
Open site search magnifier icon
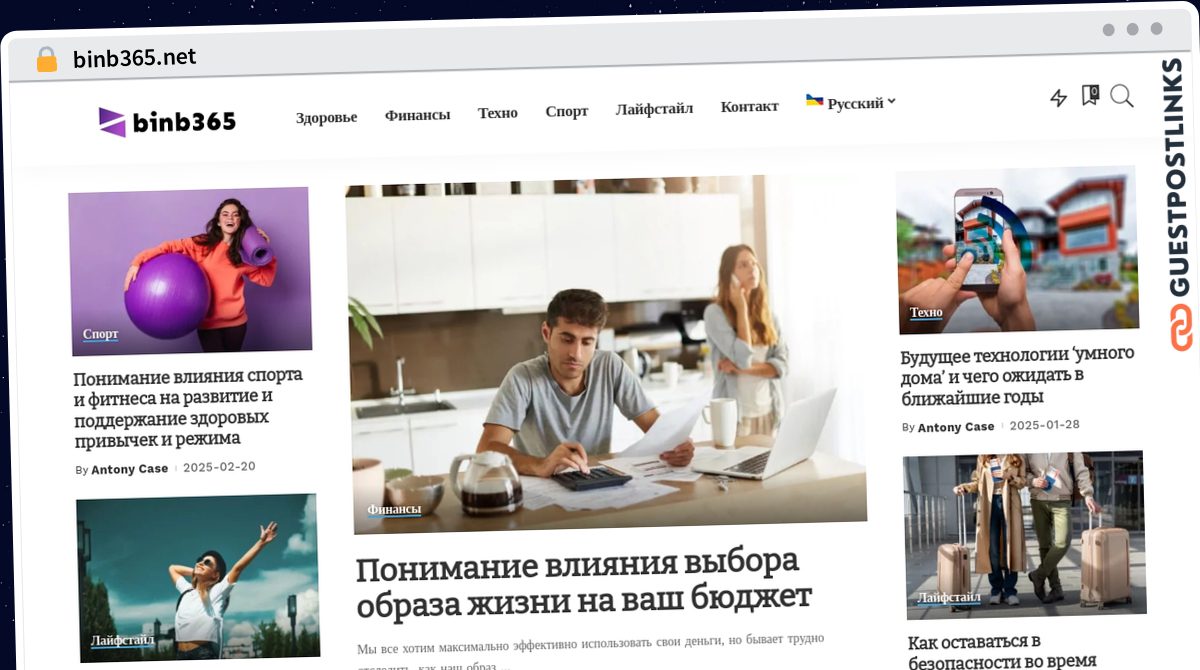(1122, 96)
